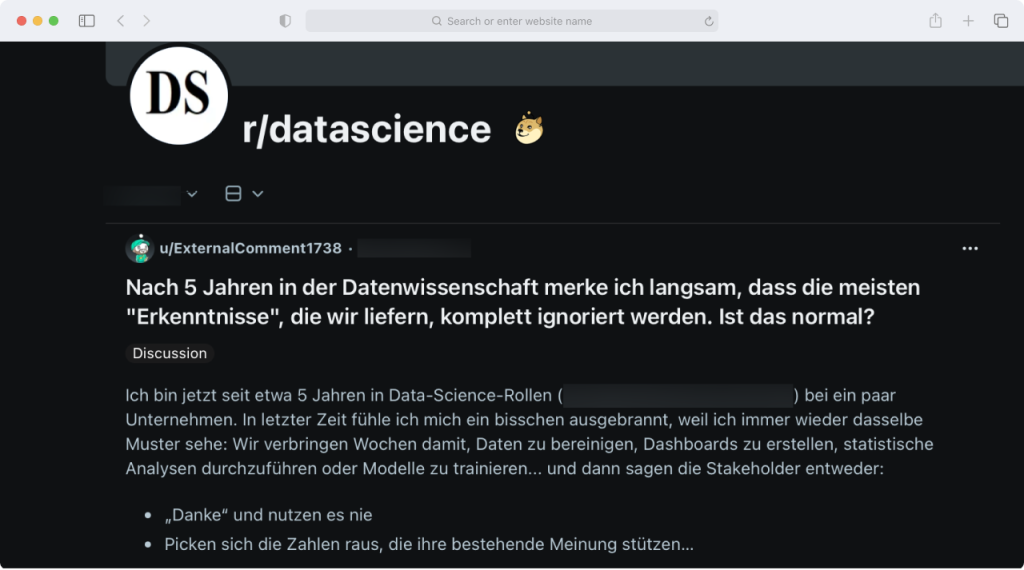Go back with the left arrow

tap(120, 21)
